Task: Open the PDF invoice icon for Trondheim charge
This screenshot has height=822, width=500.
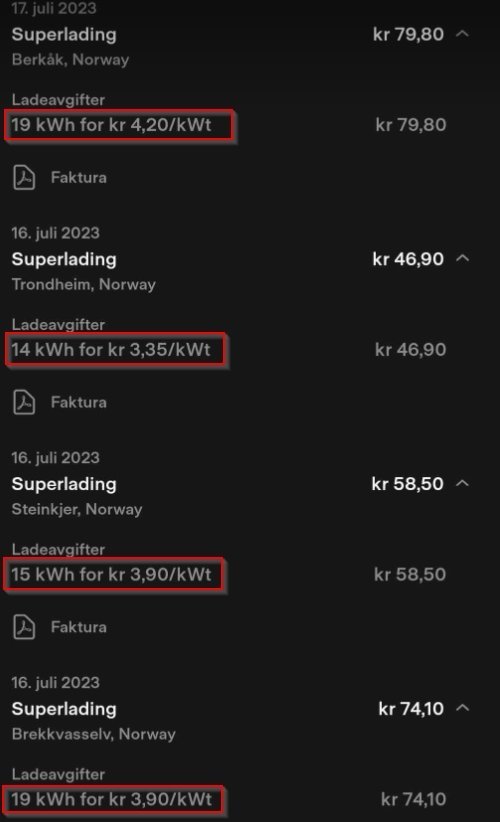Action: click(x=24, y=402)
